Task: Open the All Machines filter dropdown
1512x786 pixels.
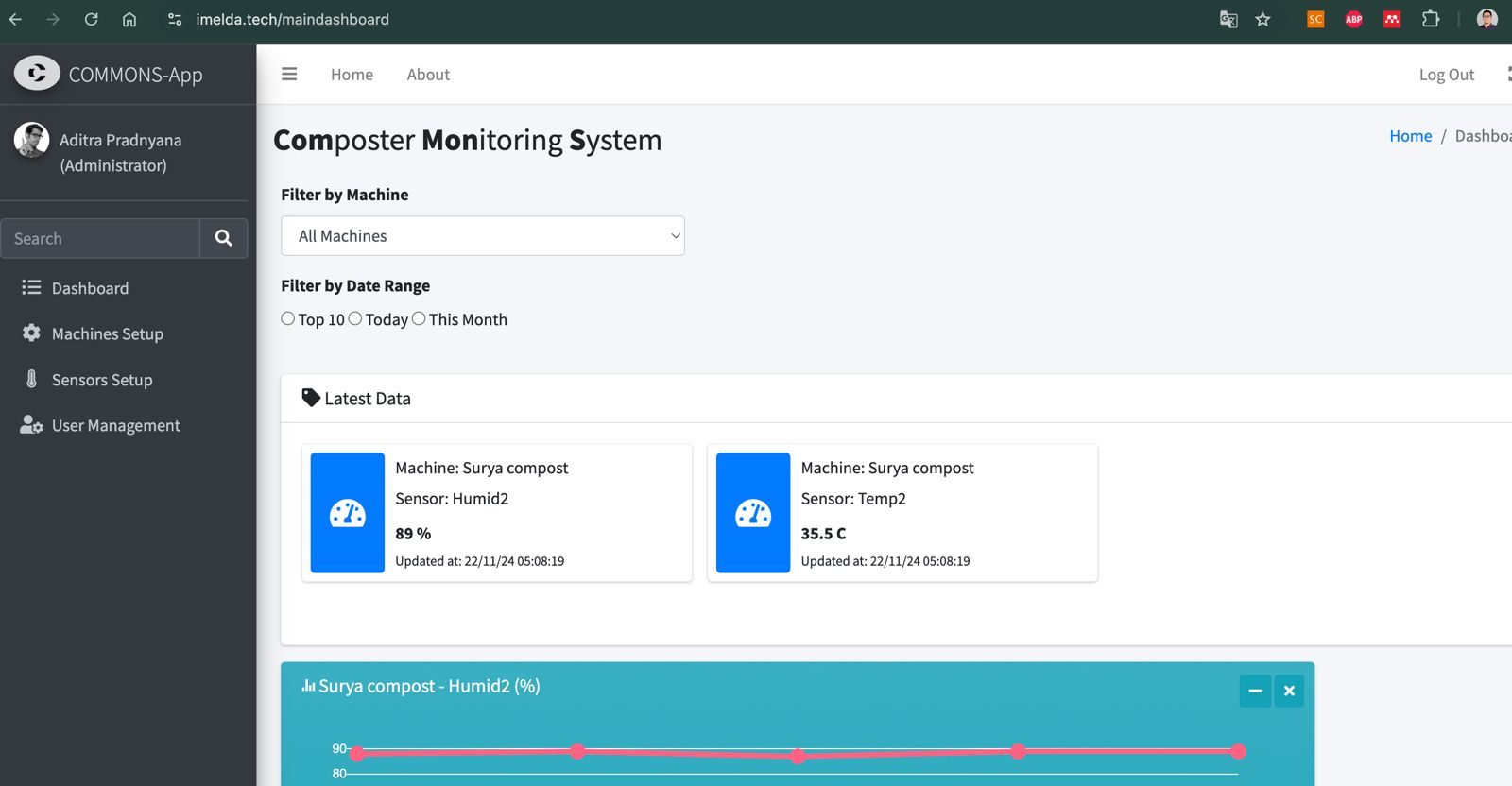Action: pyautogui.click(x=482, y=236)
